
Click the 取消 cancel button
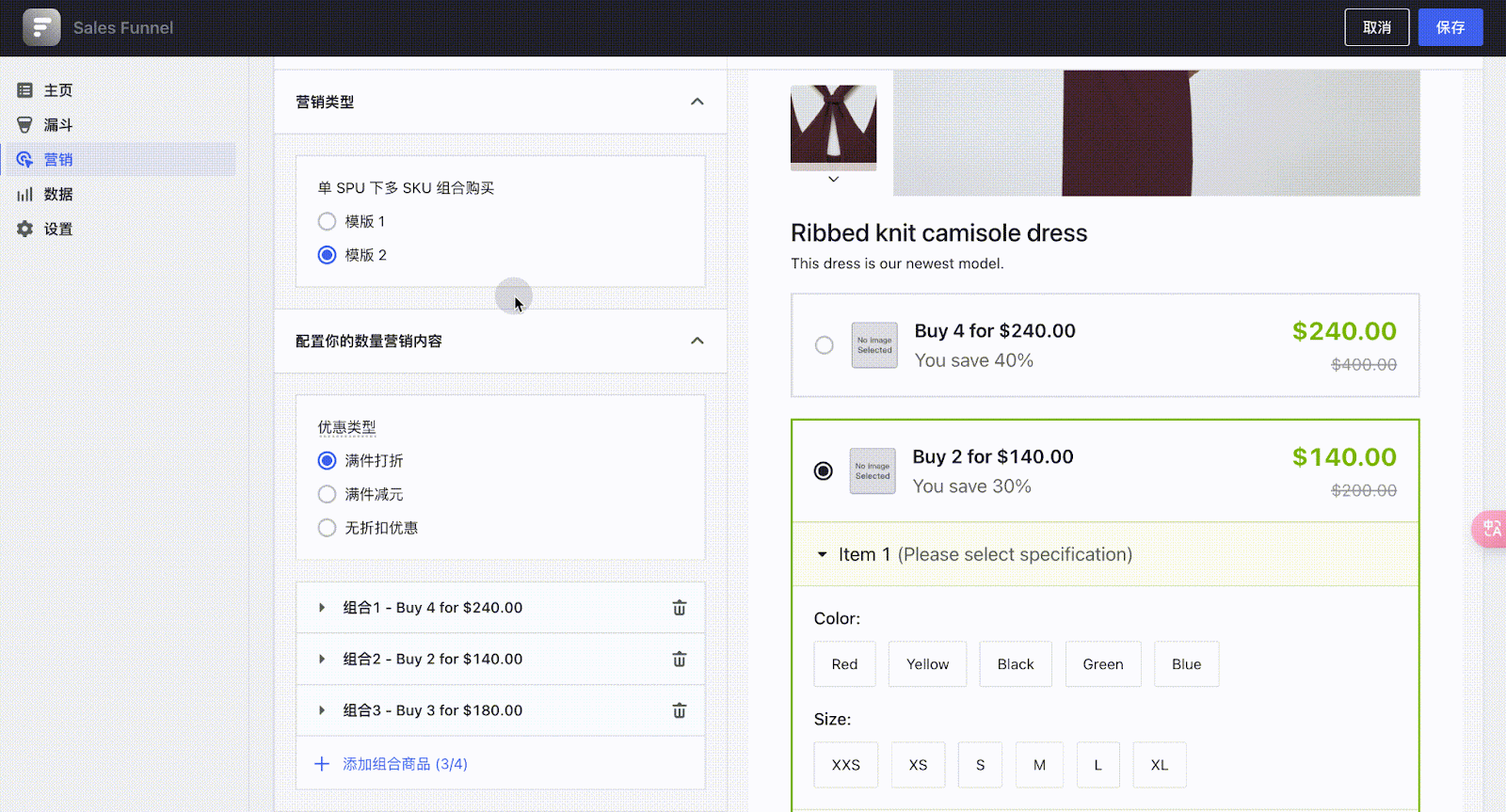pos(1377,27)
